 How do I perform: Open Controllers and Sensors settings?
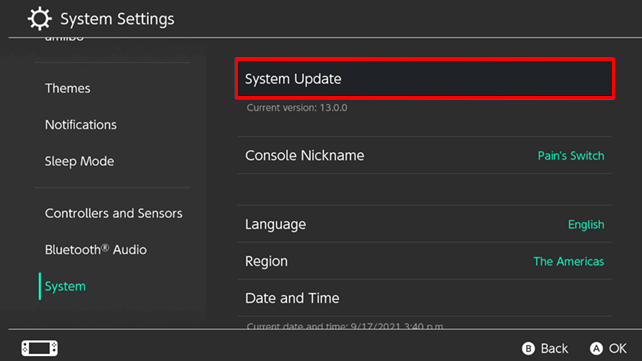point(113,213)
